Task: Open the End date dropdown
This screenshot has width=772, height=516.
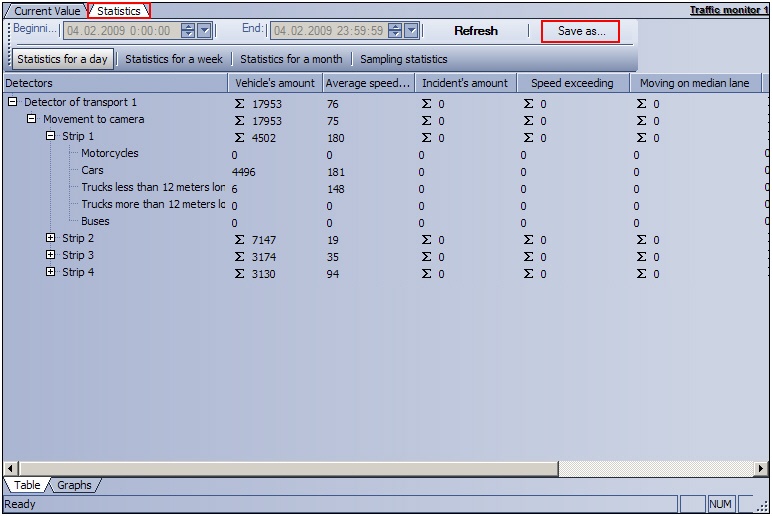Action: pyautogui.click(x=411, y=31)
